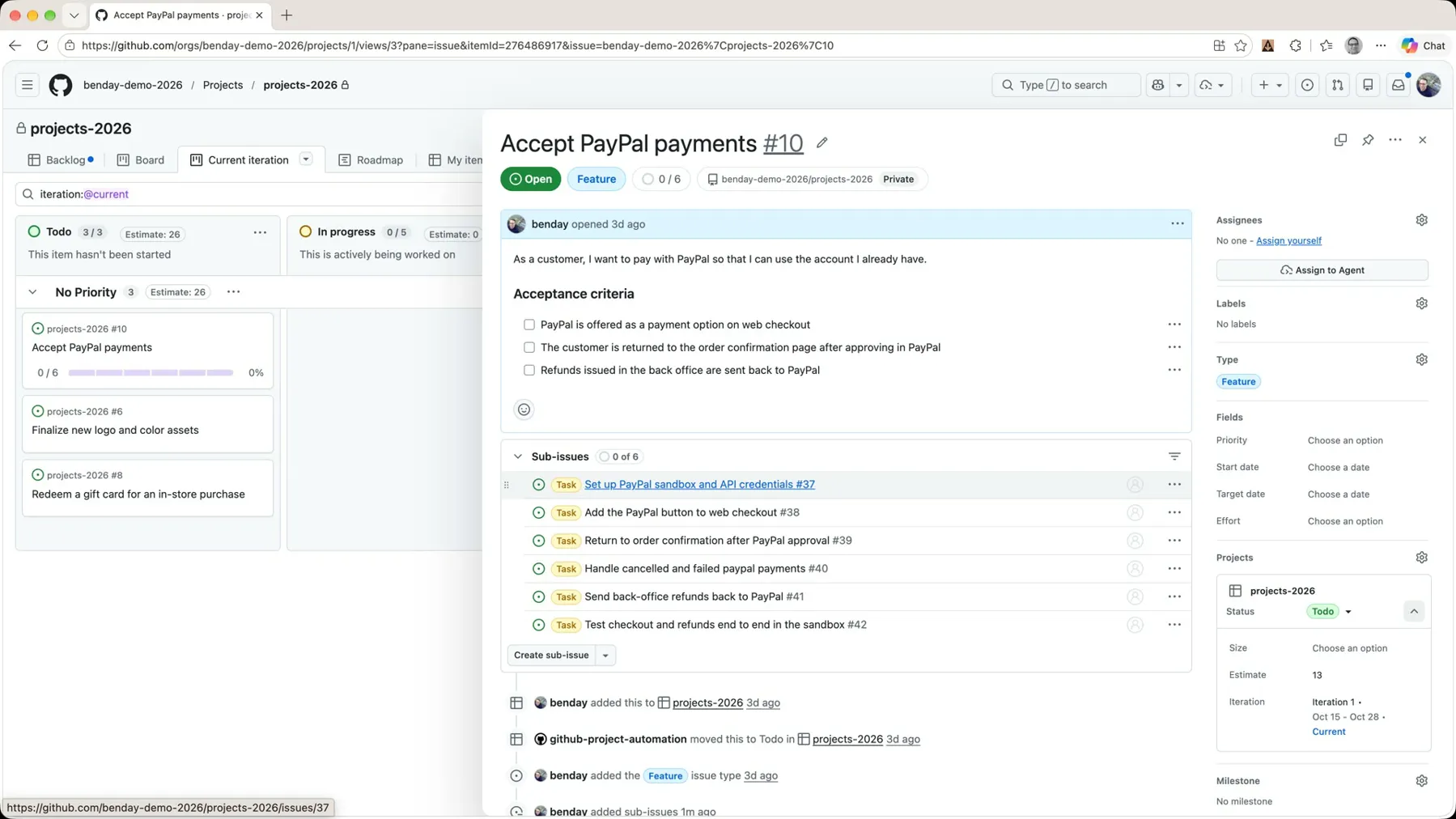
Task: Open the sub-issues filter icon
Action: (1174, 456)
